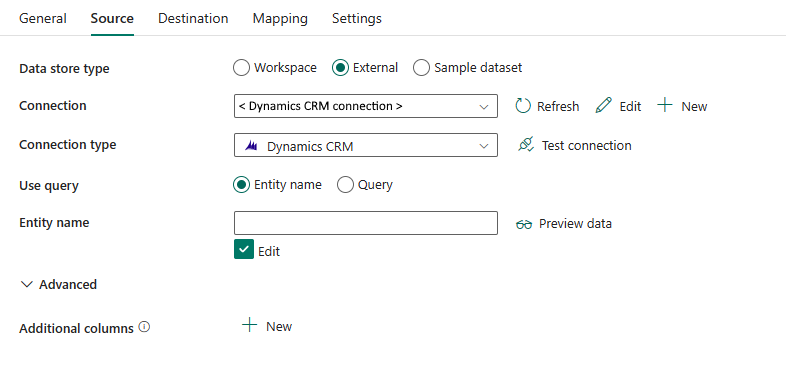
Task: Click the Entity name text field
Action: click(x=366, y=223)
